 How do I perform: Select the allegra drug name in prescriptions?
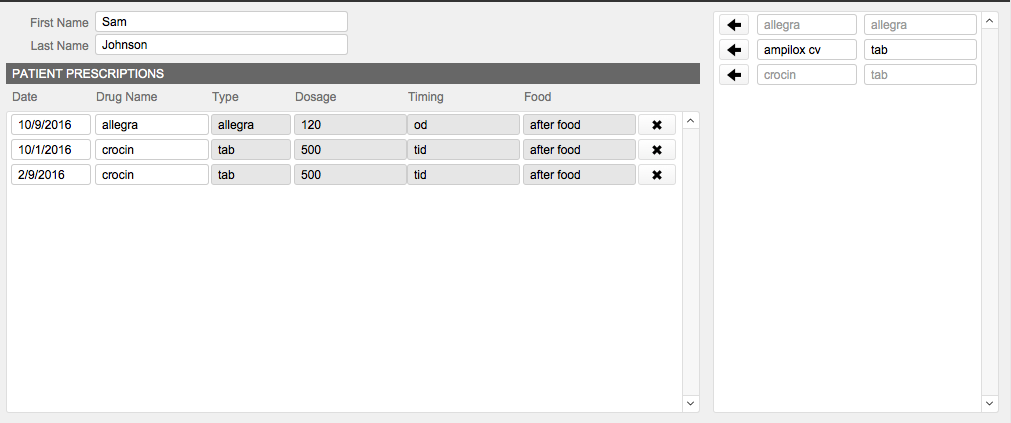(151, 125)
